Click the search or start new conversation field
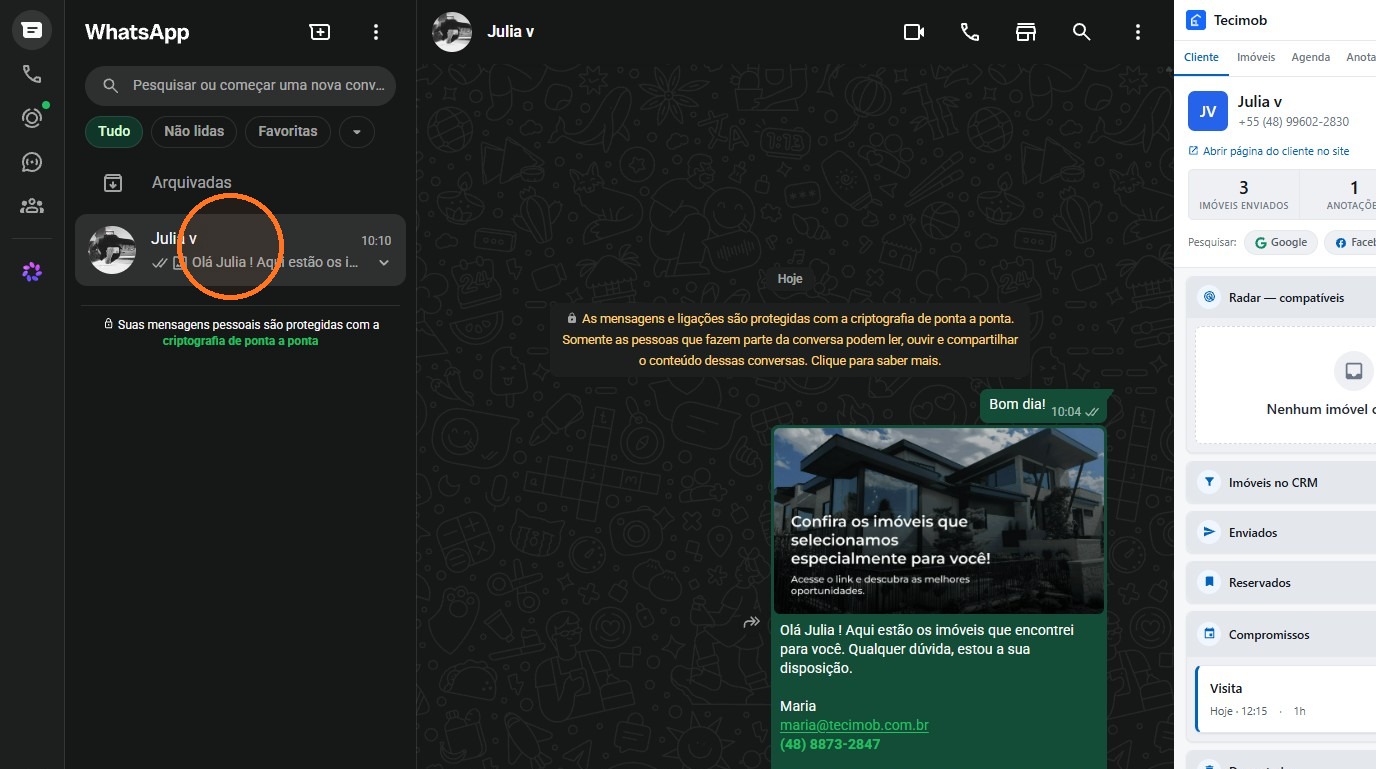Screen dimensions: 1376x769 [240, 86]
